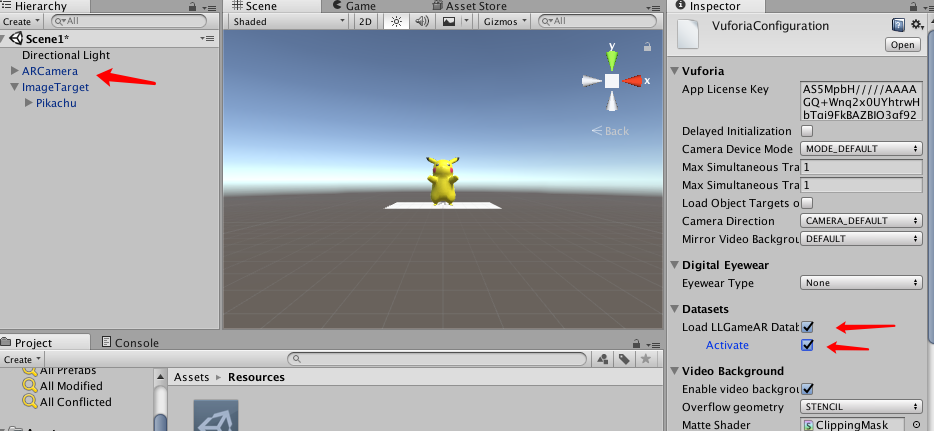
Task: Click Matte Shader ClippingMask field
Action: click(x=854, y=425)
